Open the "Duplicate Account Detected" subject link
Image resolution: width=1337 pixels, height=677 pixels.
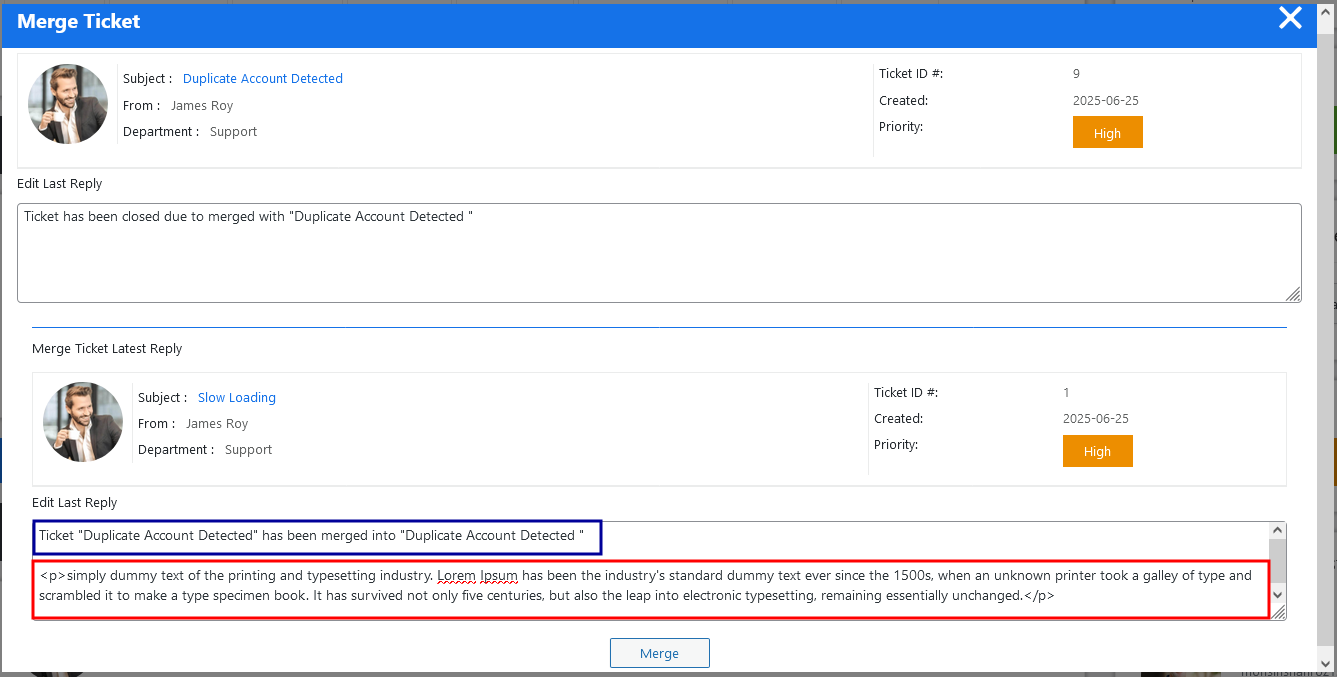tap(262, 79)
